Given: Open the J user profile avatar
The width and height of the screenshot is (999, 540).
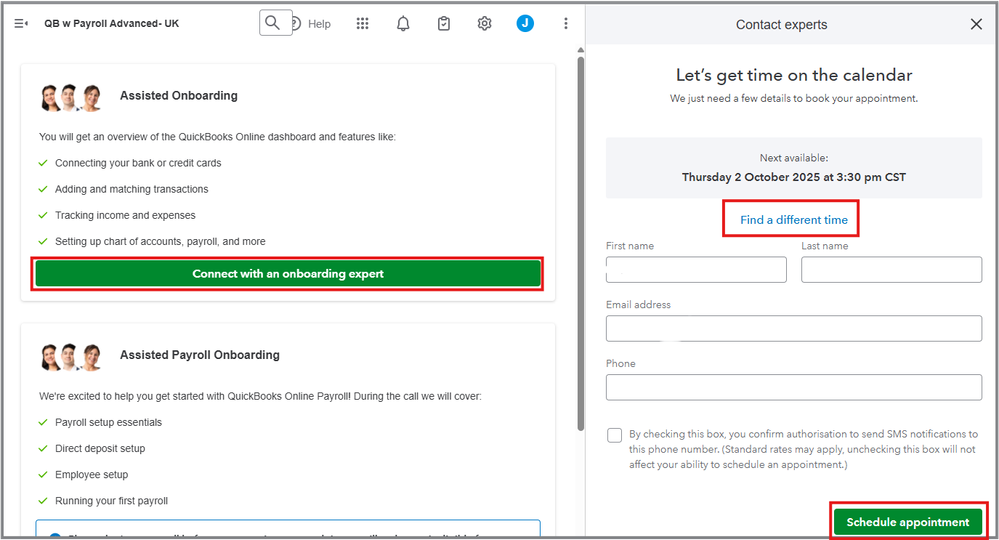Looking at the screenshot, I should (525, 24).
